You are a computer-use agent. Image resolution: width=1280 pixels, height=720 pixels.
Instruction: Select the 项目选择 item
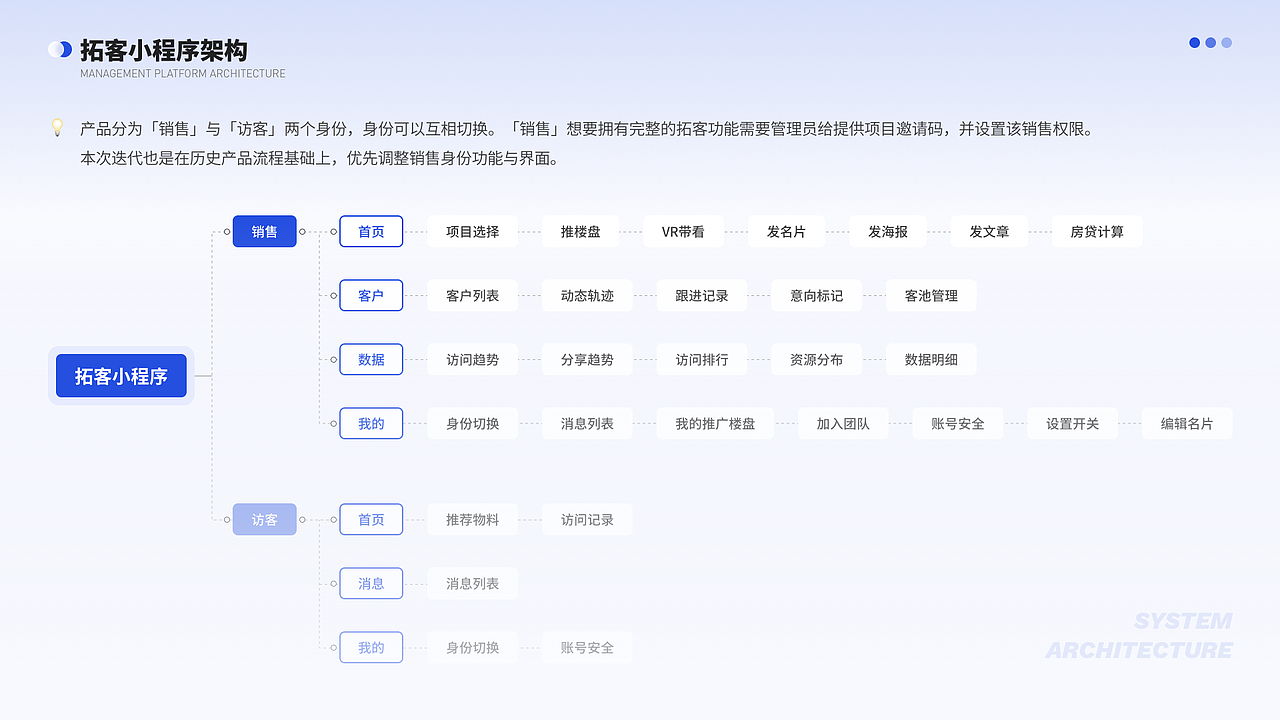[472, 231]
